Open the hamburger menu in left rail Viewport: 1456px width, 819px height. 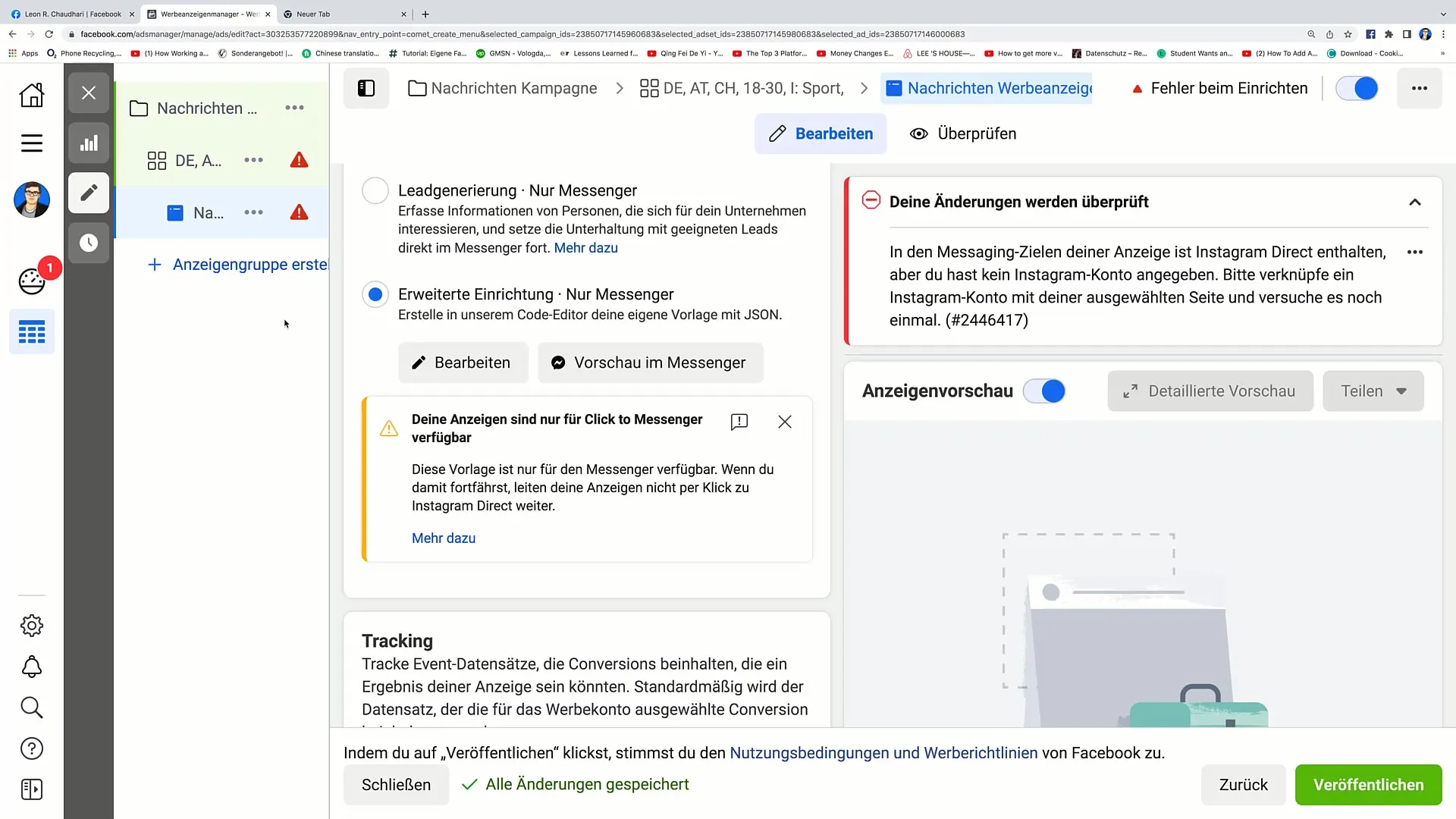pyautogui.click(x=32, y=143)
